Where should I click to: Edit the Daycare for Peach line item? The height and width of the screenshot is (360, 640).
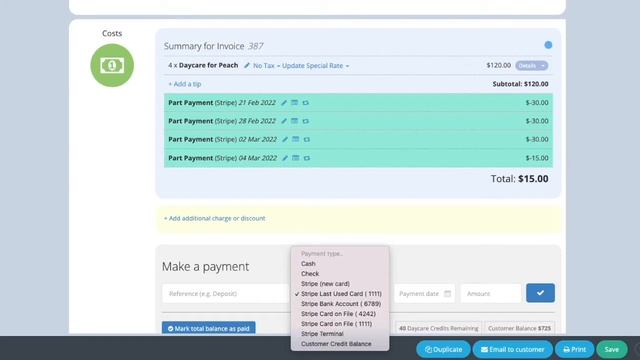(x=247, y=65)
